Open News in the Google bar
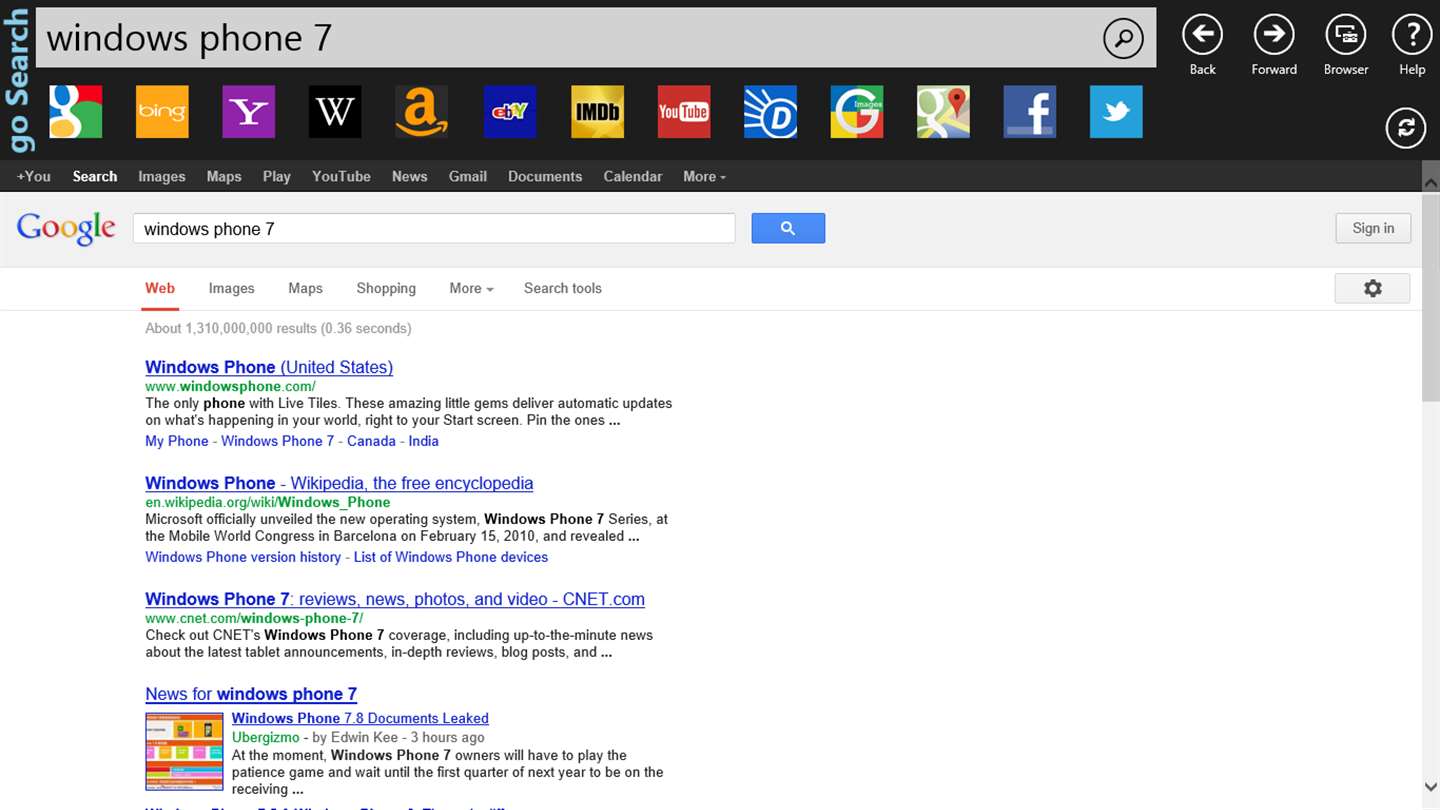The image size is (1440, 810). pos(410,176)
